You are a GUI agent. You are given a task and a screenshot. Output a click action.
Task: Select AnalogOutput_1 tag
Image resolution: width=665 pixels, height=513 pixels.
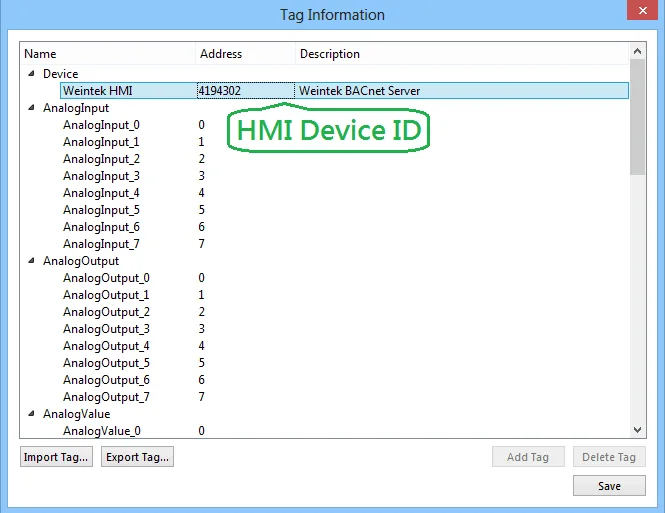pyautogui.click(x=106, y=295)
